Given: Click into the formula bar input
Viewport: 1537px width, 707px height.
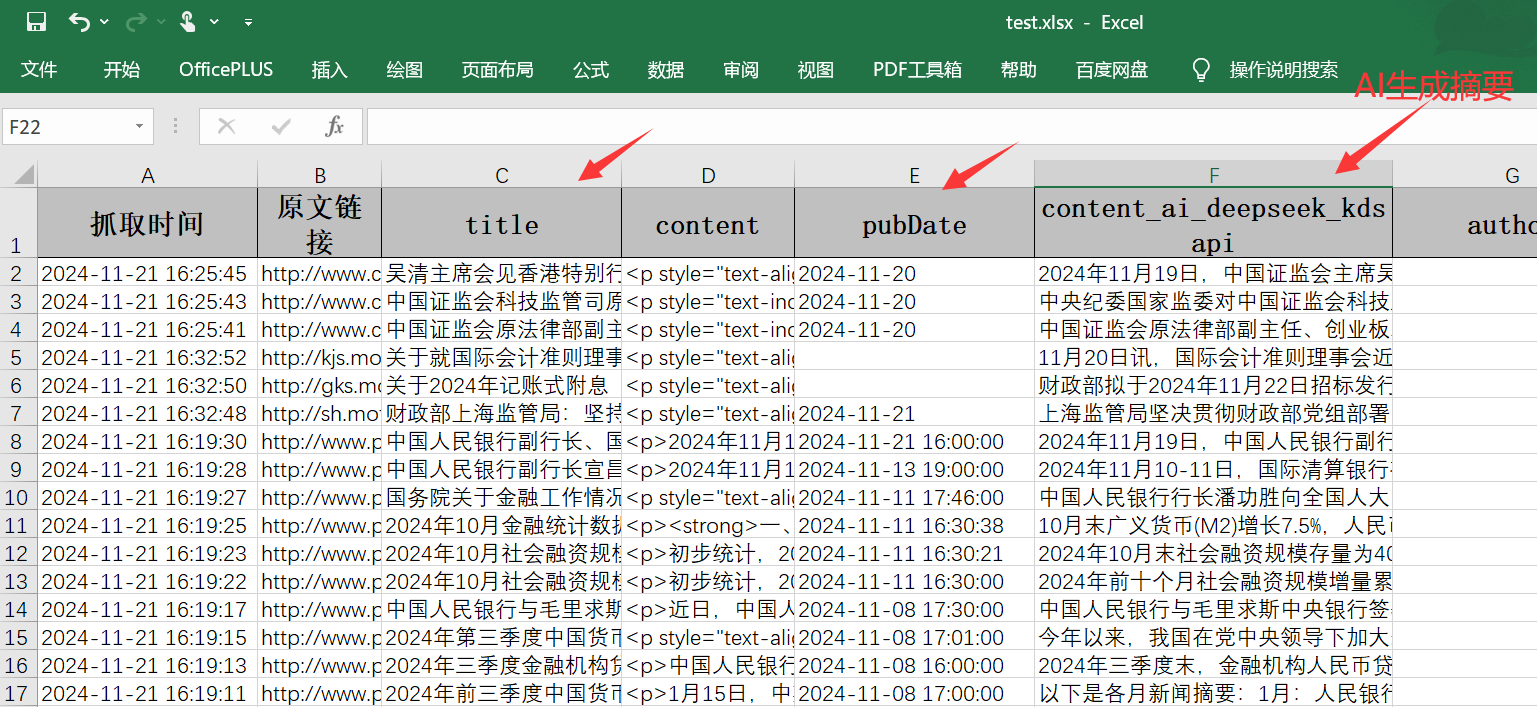Looking at the screenshot, I should pyautogui.click(x=950, y=127).
